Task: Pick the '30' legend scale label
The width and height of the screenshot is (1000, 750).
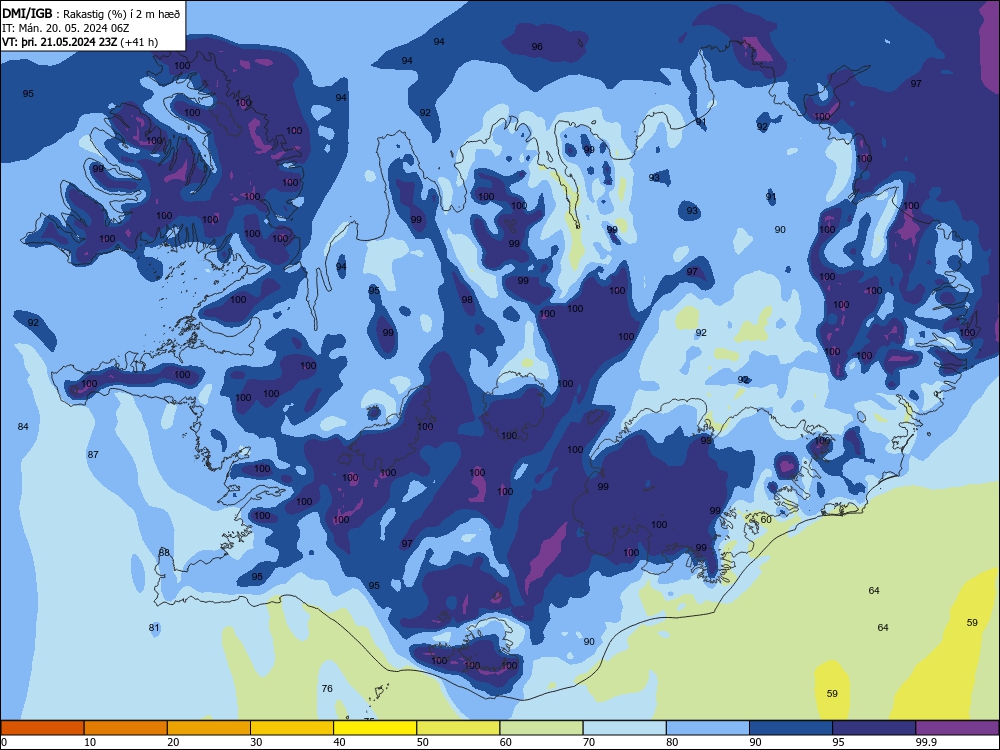Action: pos(256,742)
